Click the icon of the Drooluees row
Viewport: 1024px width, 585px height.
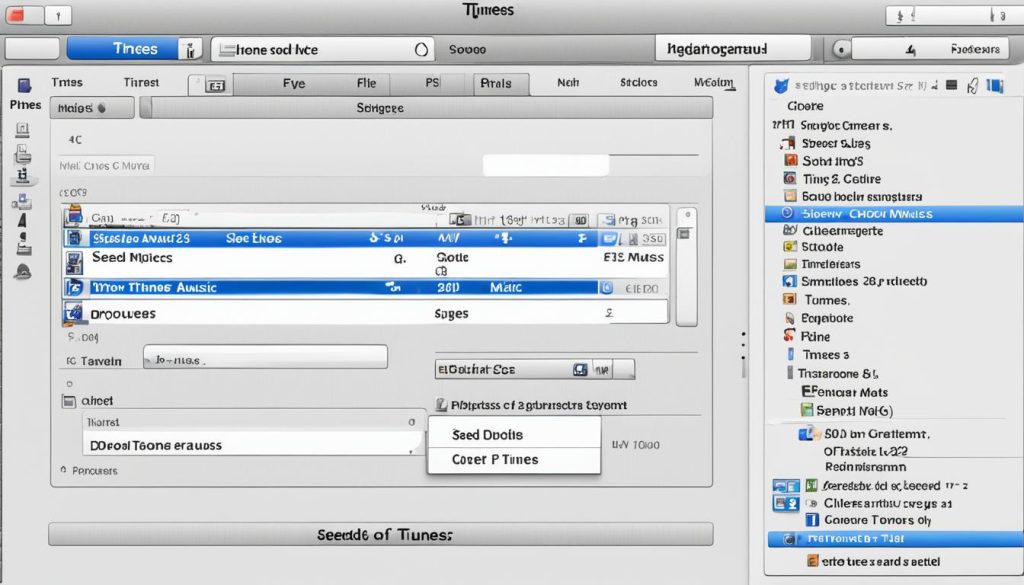tap(74, 313)
